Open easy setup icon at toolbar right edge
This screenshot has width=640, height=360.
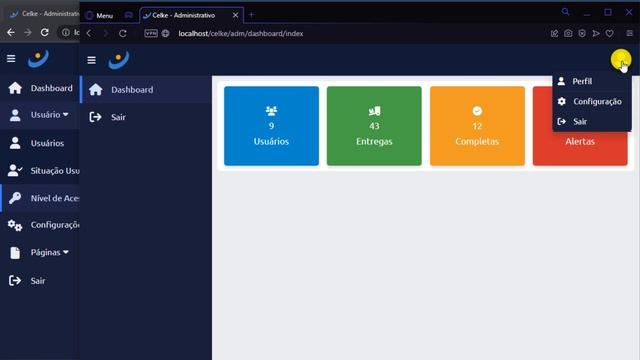629,33
